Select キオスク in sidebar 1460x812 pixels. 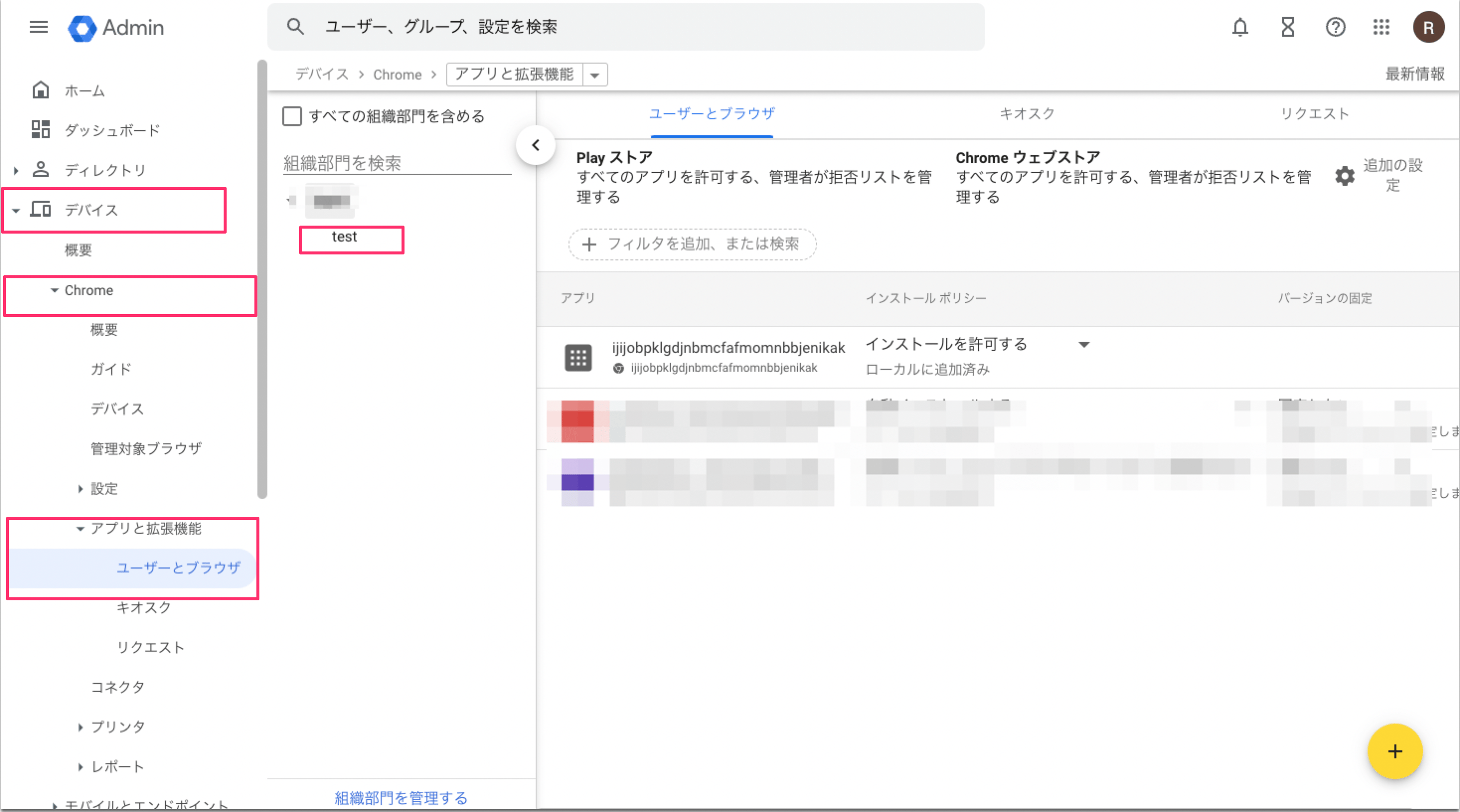click(x=144, y=607)
